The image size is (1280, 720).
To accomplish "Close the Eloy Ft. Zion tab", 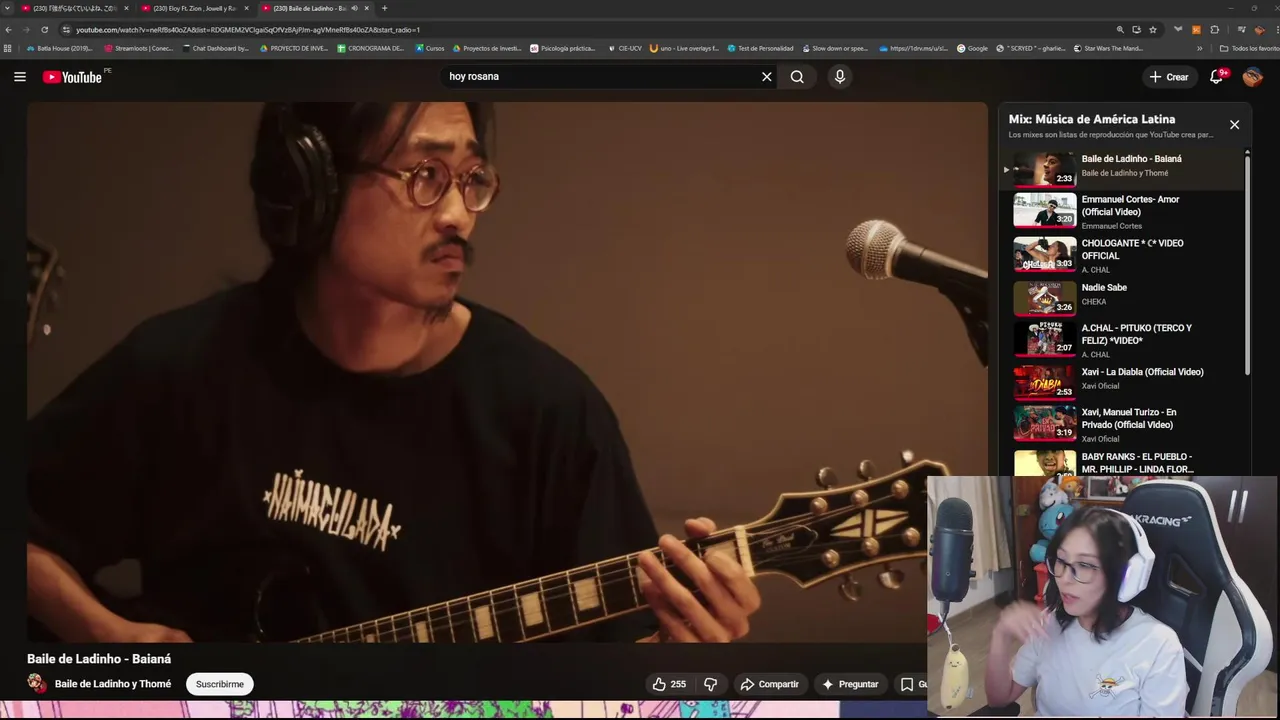I will tap(246, 8).
